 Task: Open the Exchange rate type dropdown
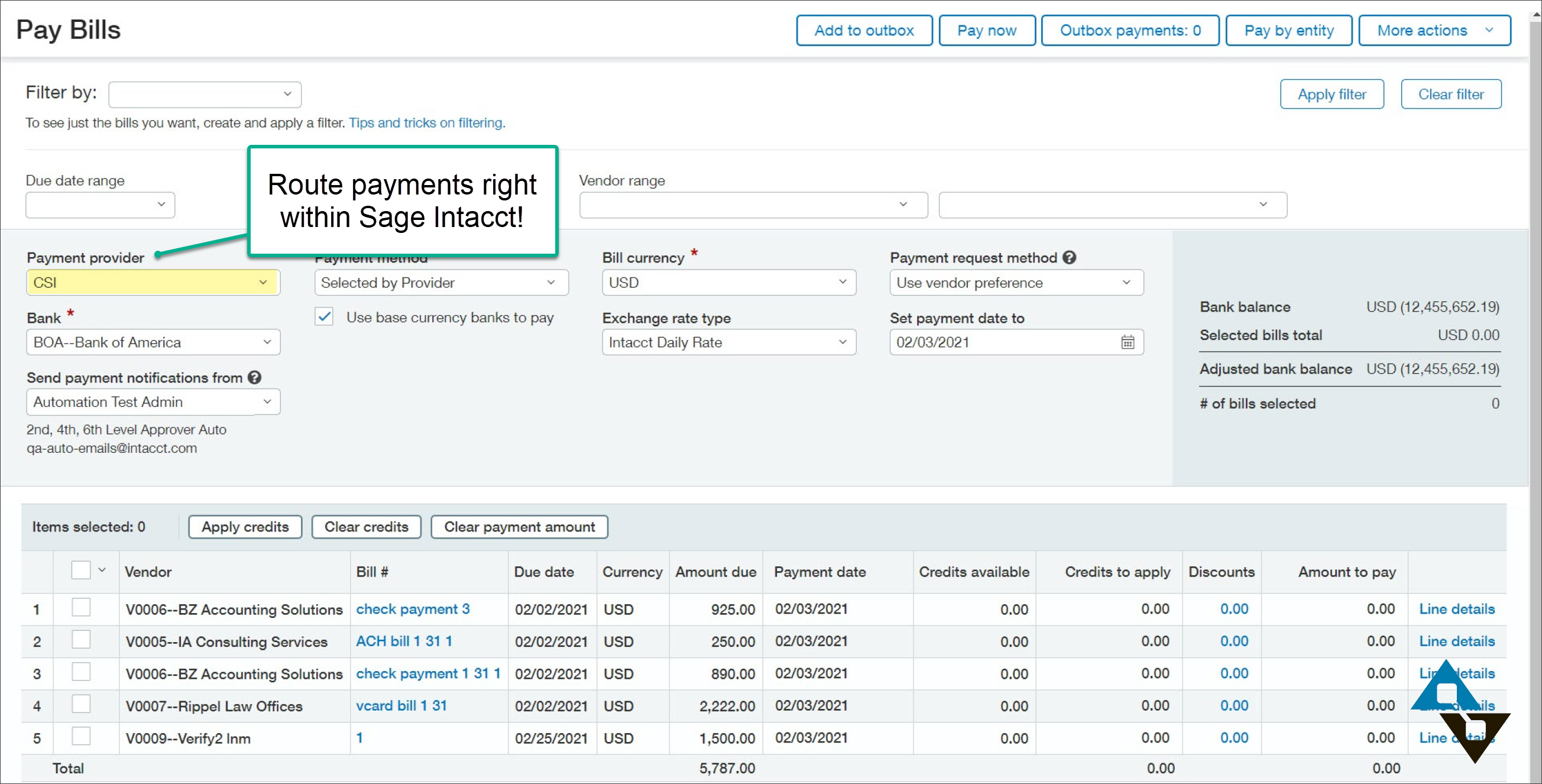click(x=728, y=342)
